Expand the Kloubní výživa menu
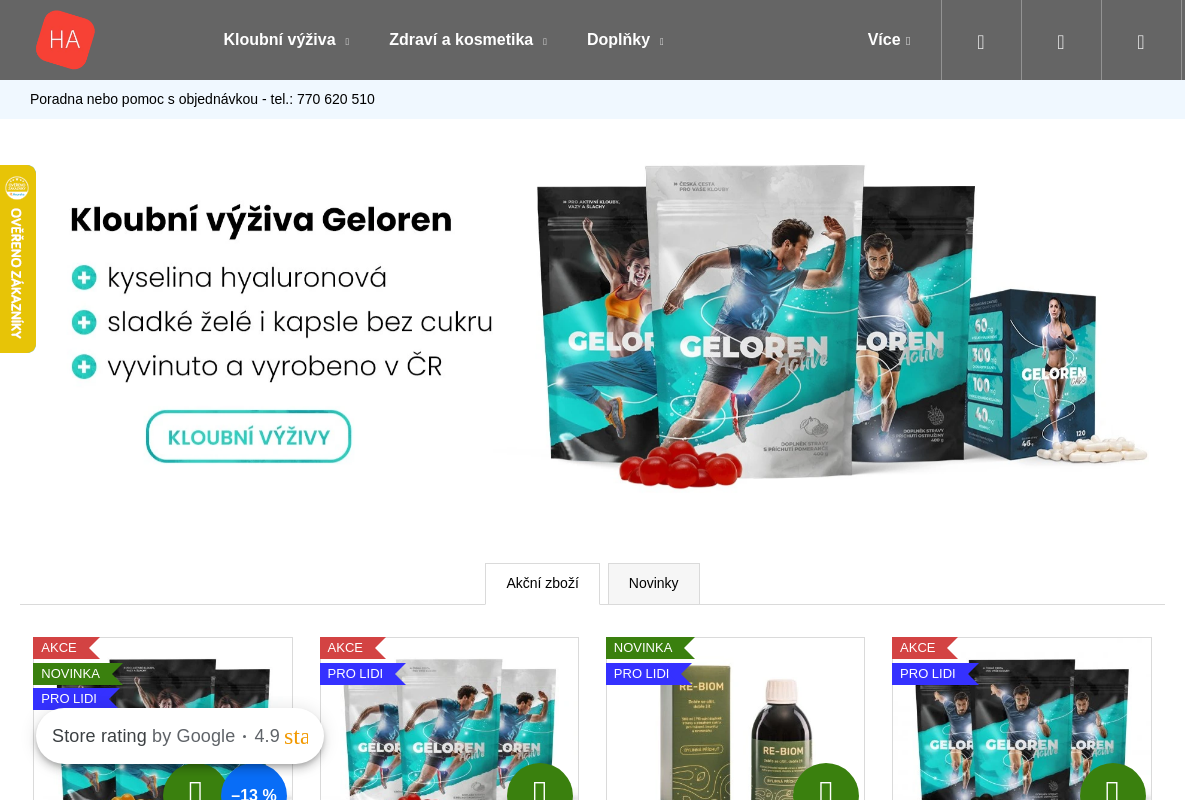Image resolution: width=1200 pixels, height=800 pixels. pos(286,40)
